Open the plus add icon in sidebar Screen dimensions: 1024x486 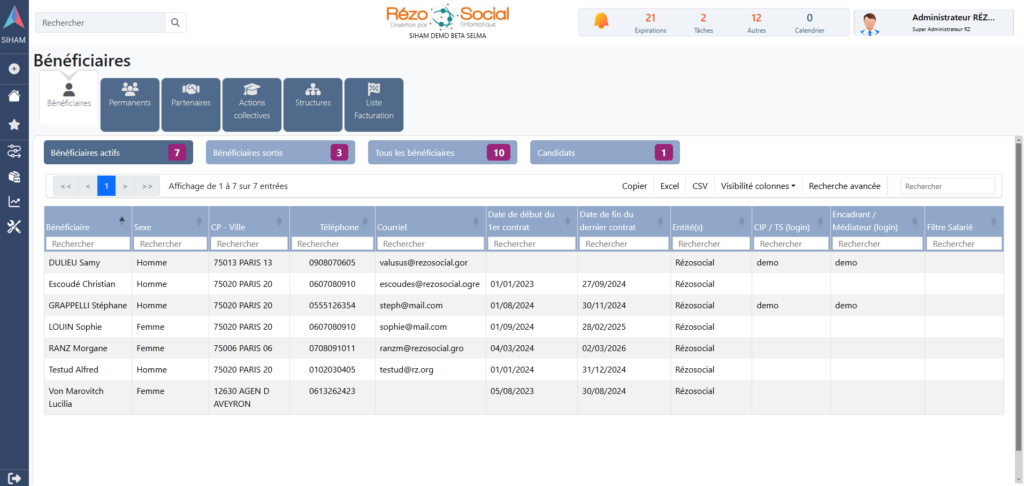tap(14, 69)
